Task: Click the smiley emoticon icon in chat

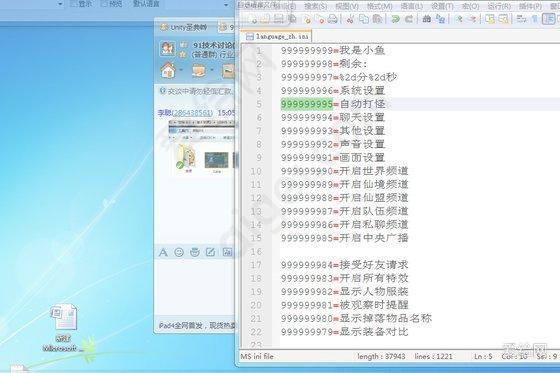Action: 179,252
